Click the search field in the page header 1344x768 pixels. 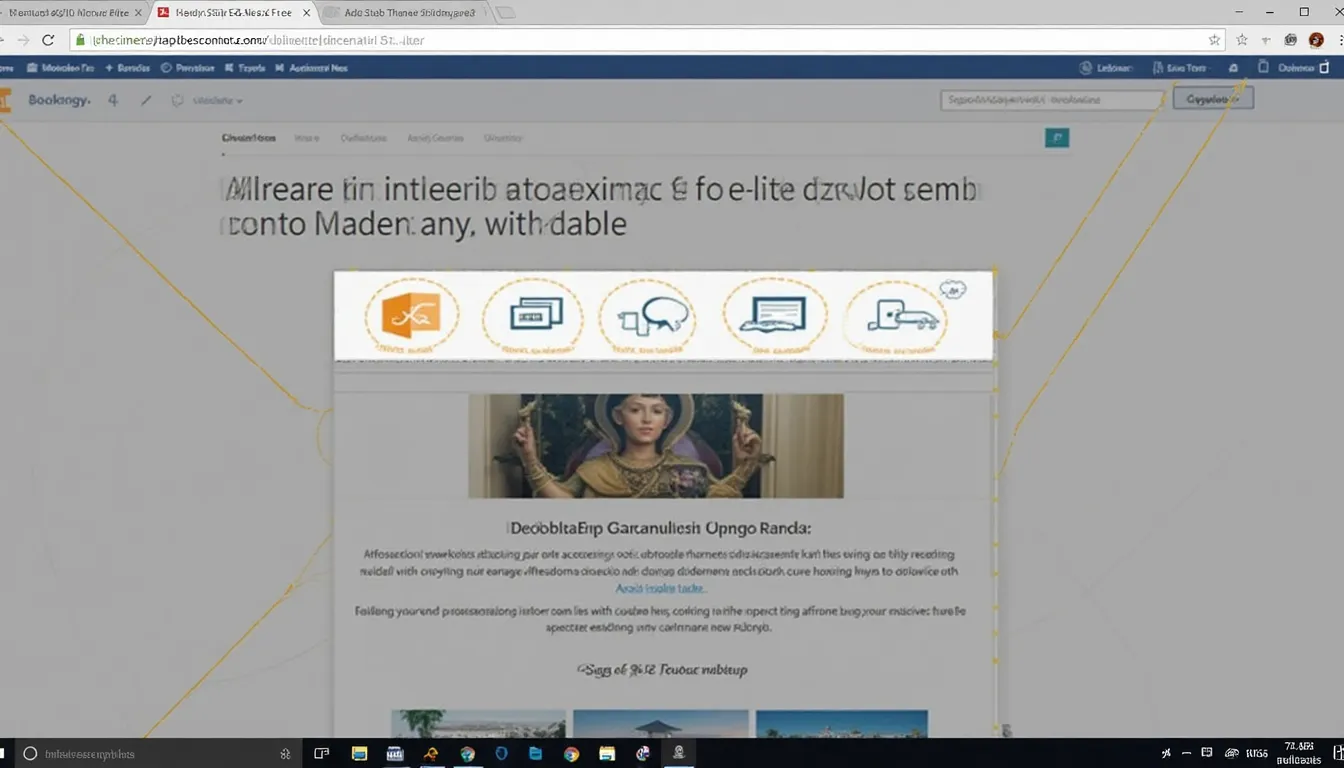tap(1052, 100)
